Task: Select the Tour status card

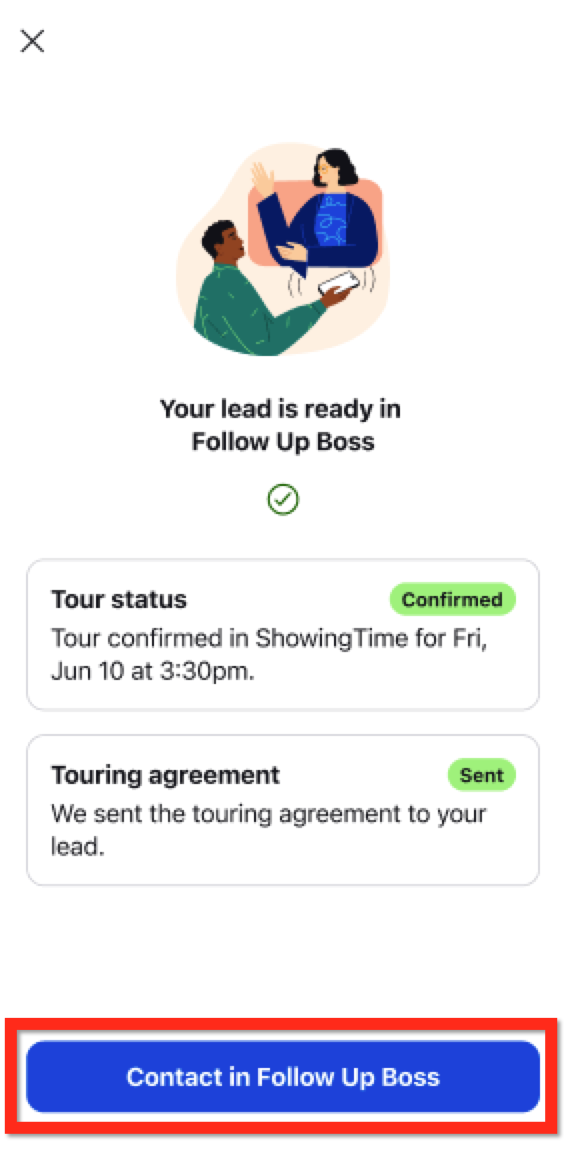Action: click(283, 635)
